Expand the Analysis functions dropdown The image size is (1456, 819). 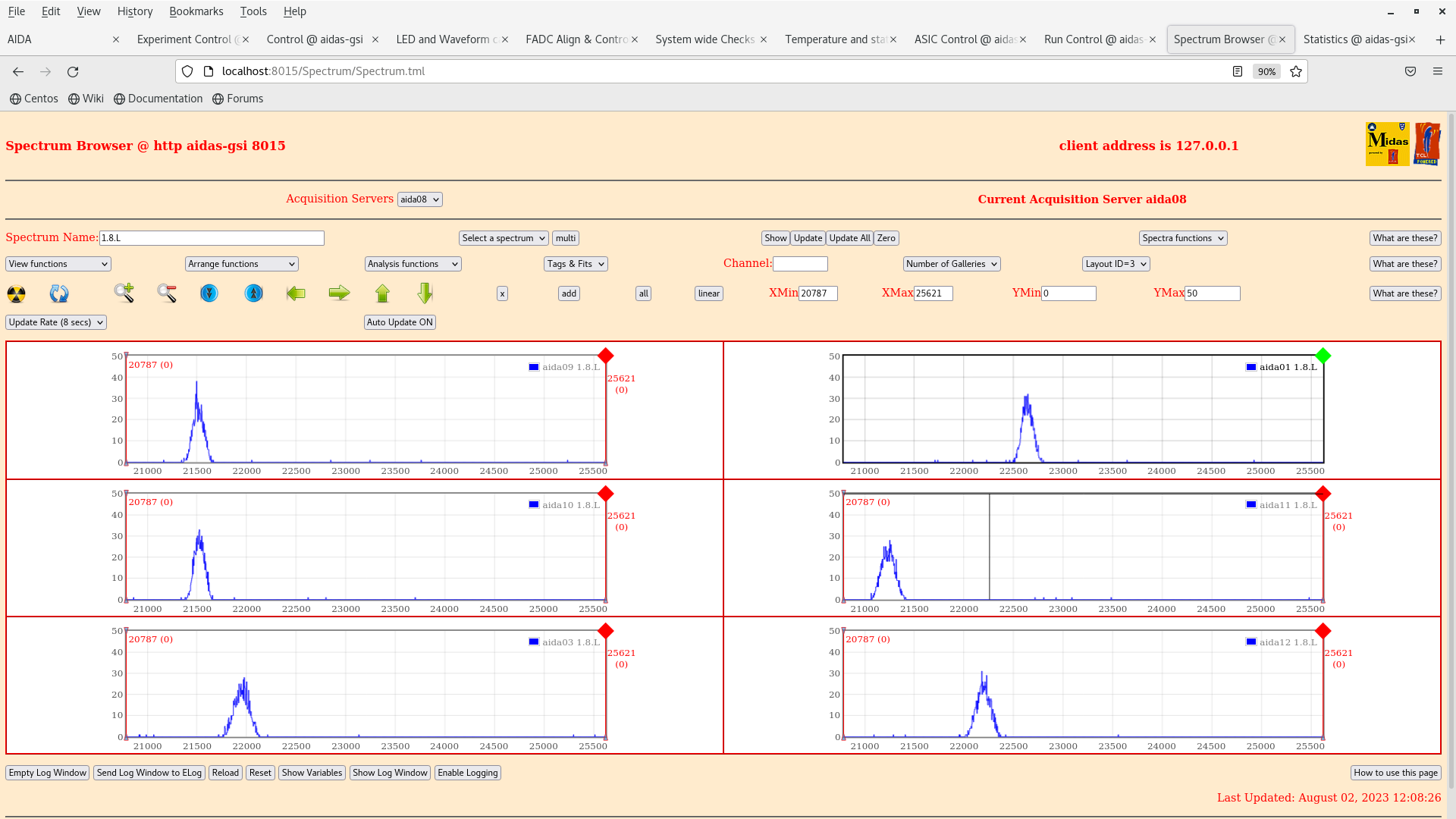point(413,264)
